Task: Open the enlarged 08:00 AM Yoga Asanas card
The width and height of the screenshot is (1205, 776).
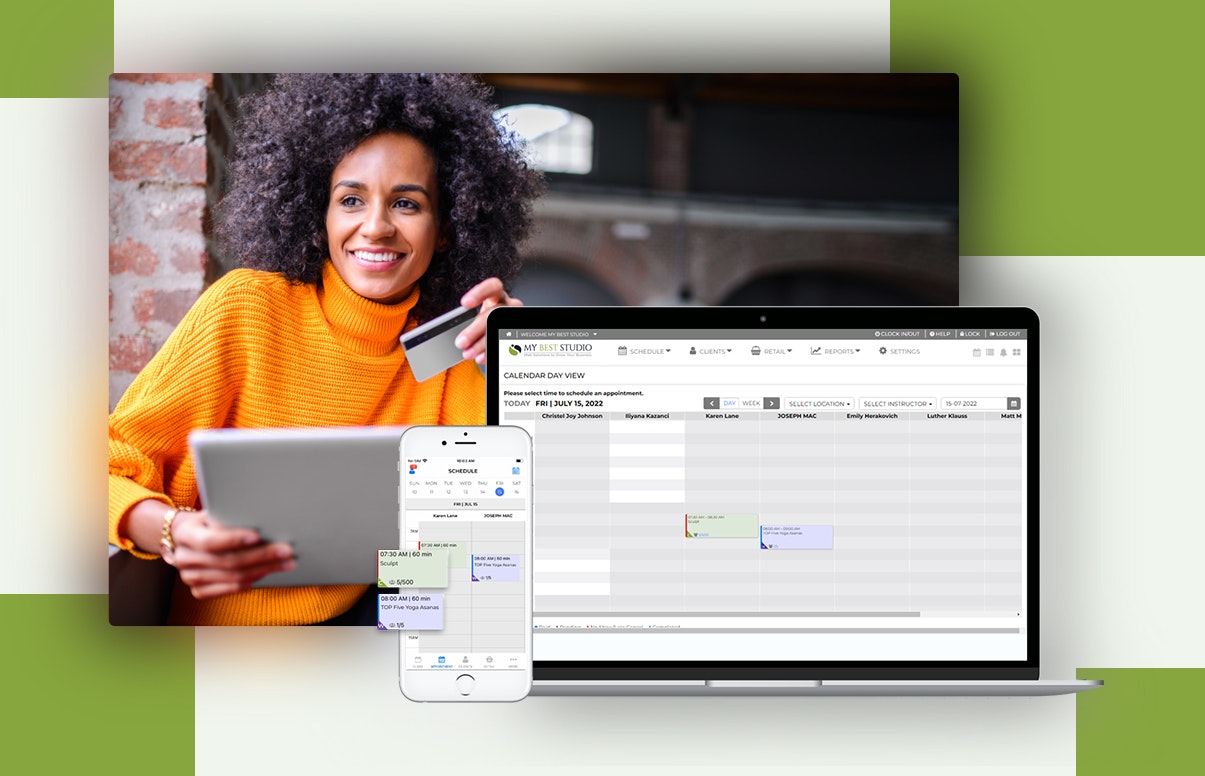Action: coord(410,611)
